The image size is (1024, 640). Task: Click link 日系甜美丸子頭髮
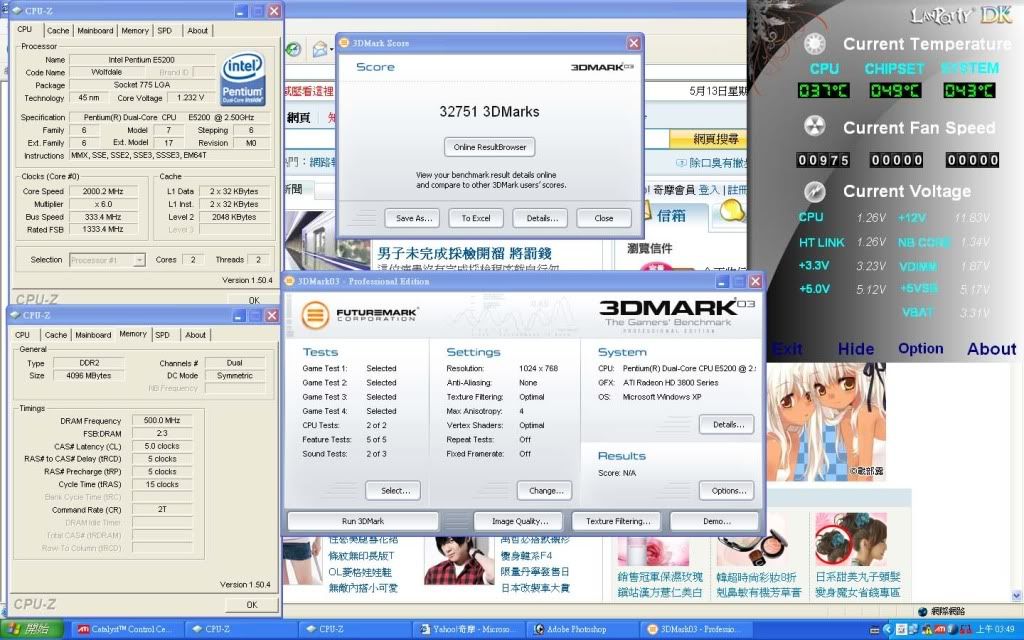[857, 577]
